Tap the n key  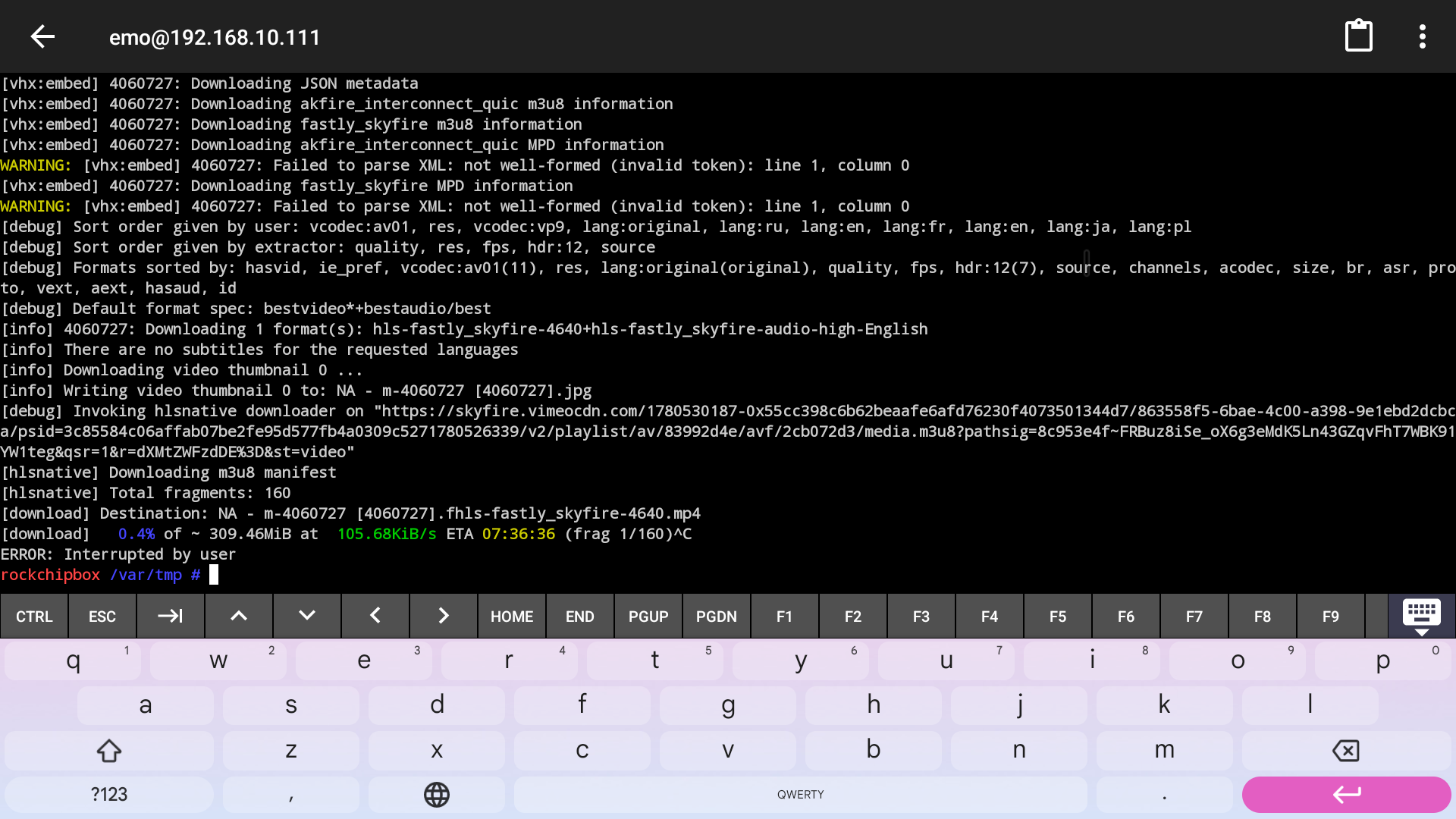1019,750
